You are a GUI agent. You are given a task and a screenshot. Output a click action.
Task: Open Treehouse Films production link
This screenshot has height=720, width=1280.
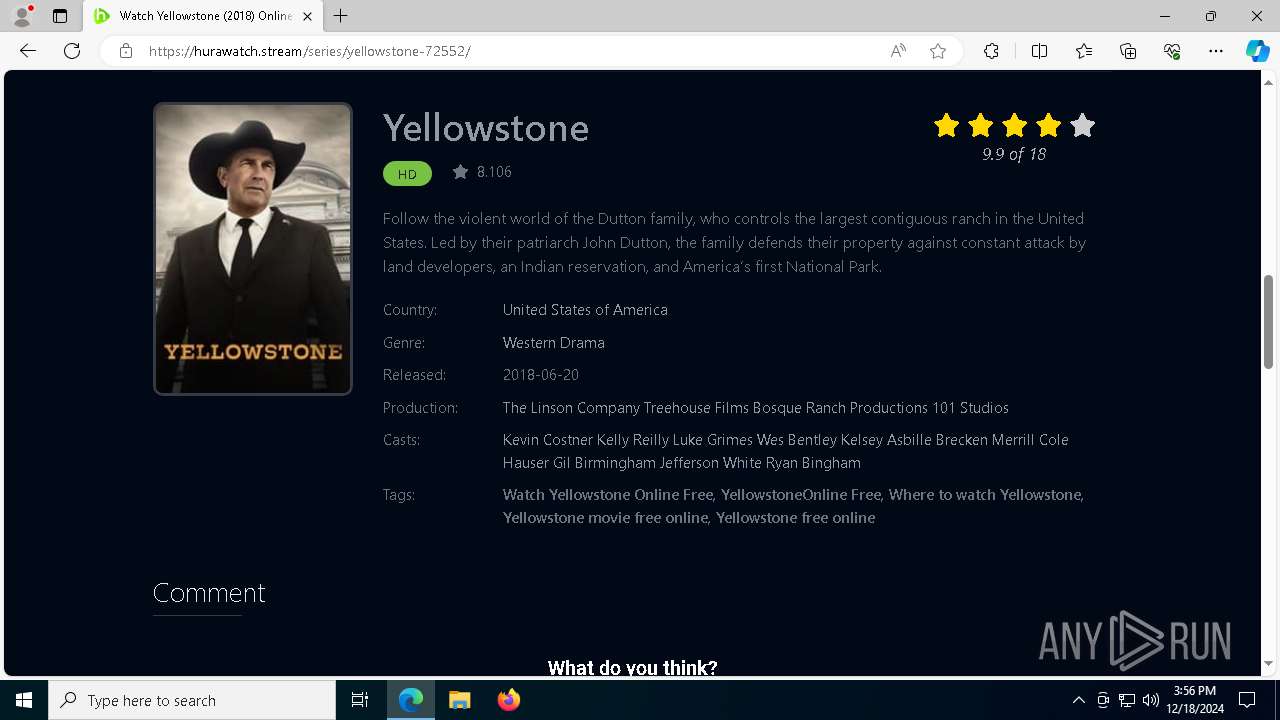pyautogui.click(x=696, y=408)
